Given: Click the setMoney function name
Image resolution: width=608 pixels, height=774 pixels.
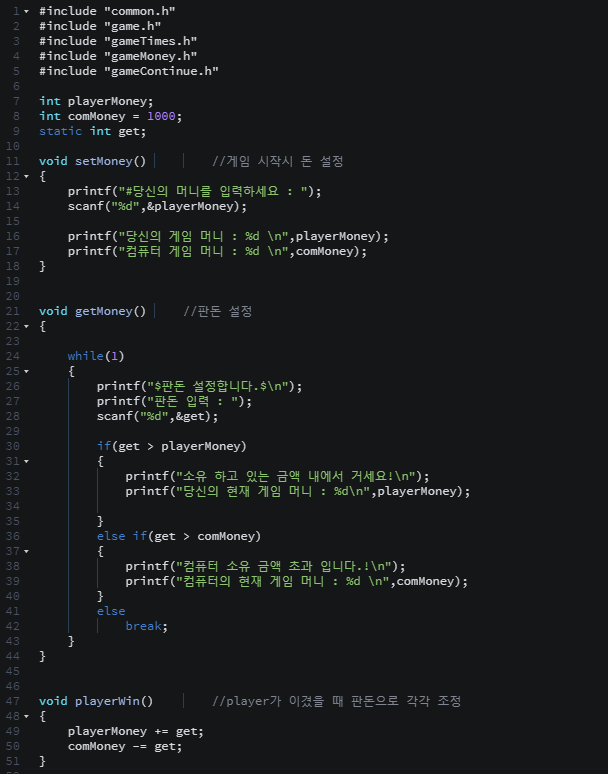Looking at the screenshot, I should (103, 161).
